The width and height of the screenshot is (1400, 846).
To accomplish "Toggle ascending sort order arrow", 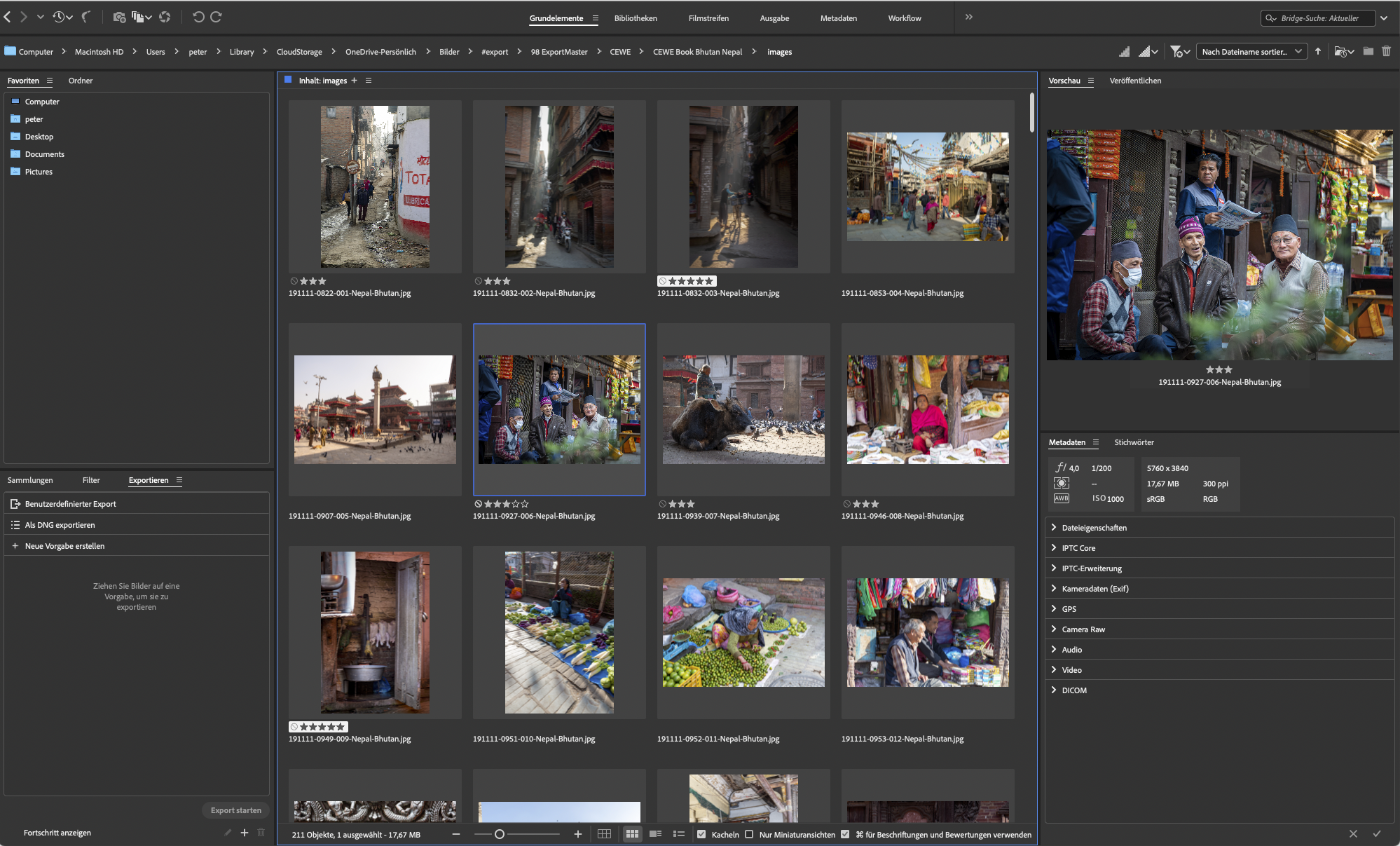I will pyautogui.click(x=1318, y=51).
